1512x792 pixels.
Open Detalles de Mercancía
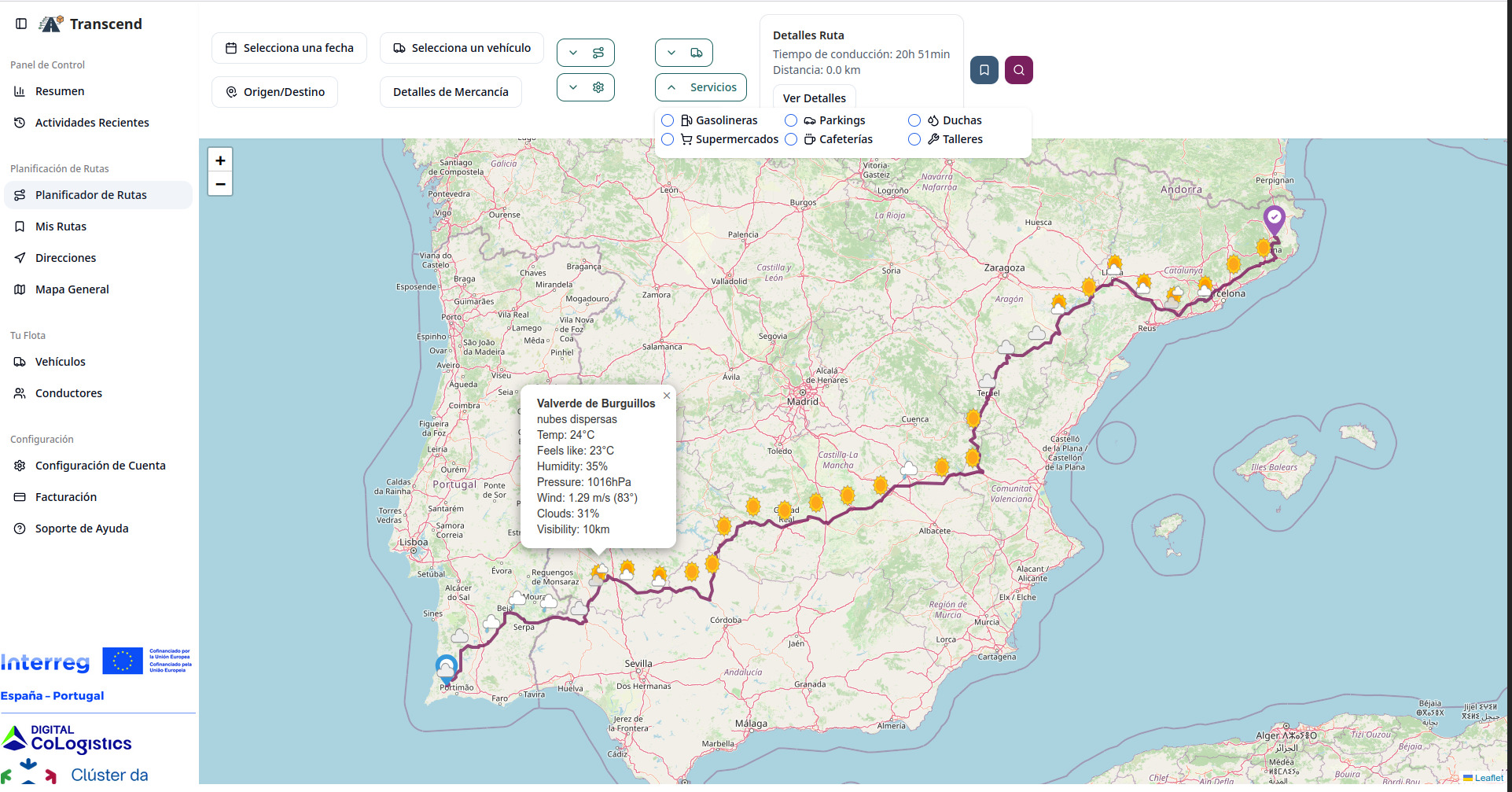[x=451, y=92]
